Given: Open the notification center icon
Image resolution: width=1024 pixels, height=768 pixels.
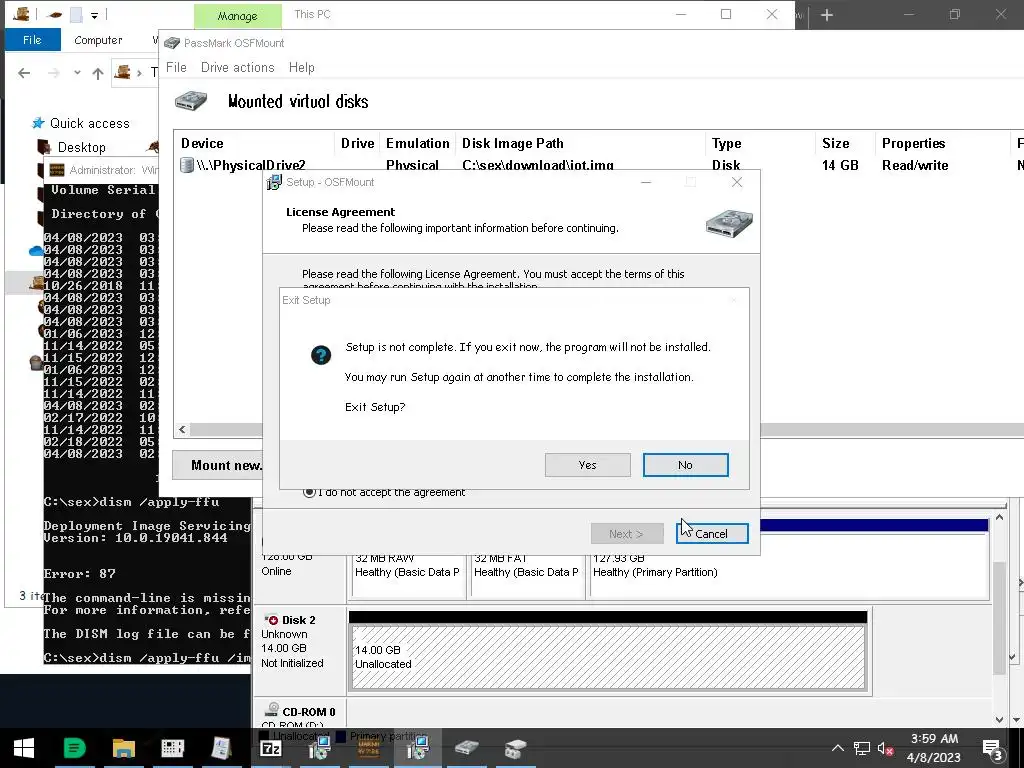Looking at the screenshot, I should (x=992, y=749).
